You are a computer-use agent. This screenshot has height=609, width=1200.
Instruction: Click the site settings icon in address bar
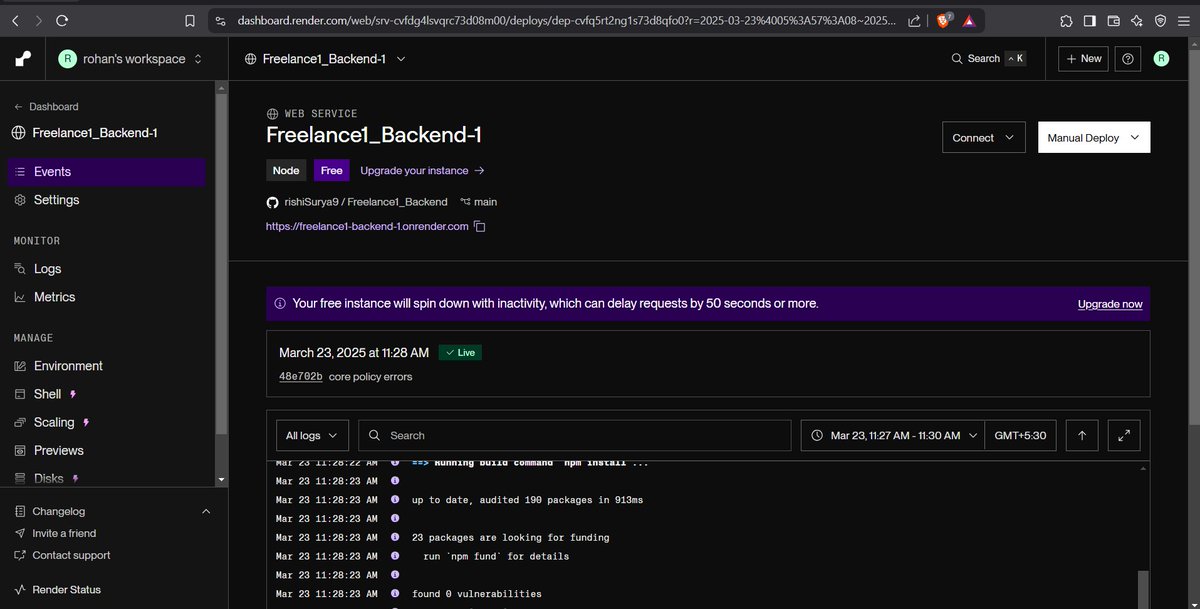[220, 20]
